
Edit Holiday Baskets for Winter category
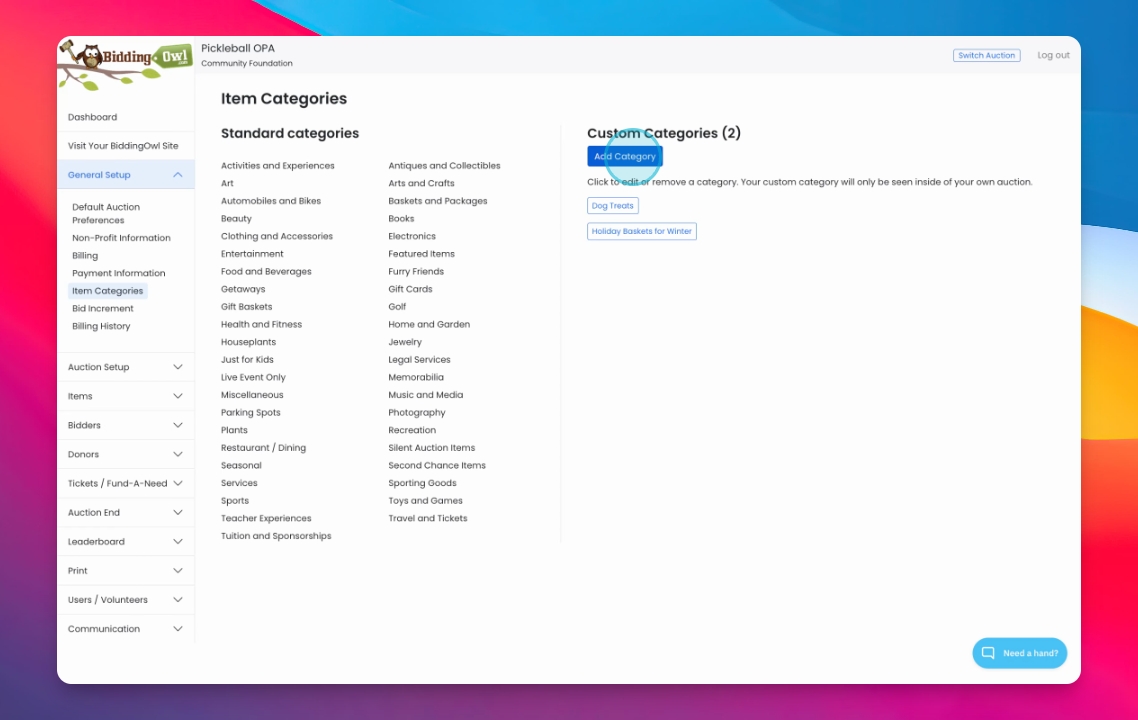click(x=642, y=231)
